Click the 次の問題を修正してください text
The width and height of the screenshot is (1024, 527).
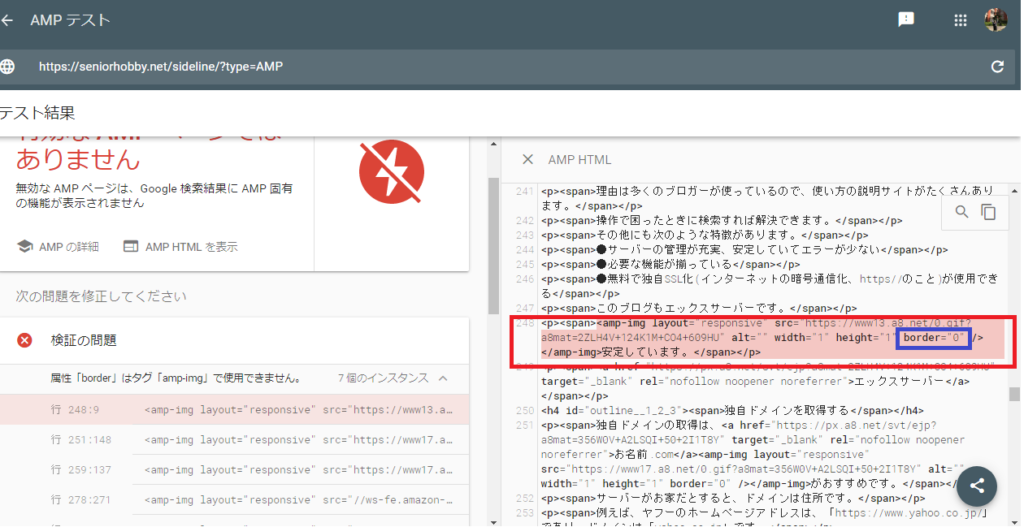point(101,296)
